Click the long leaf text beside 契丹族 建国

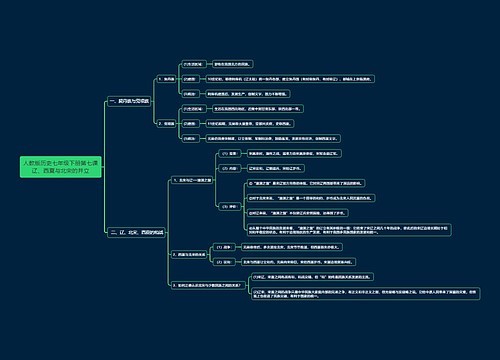[x=290, y=79]
